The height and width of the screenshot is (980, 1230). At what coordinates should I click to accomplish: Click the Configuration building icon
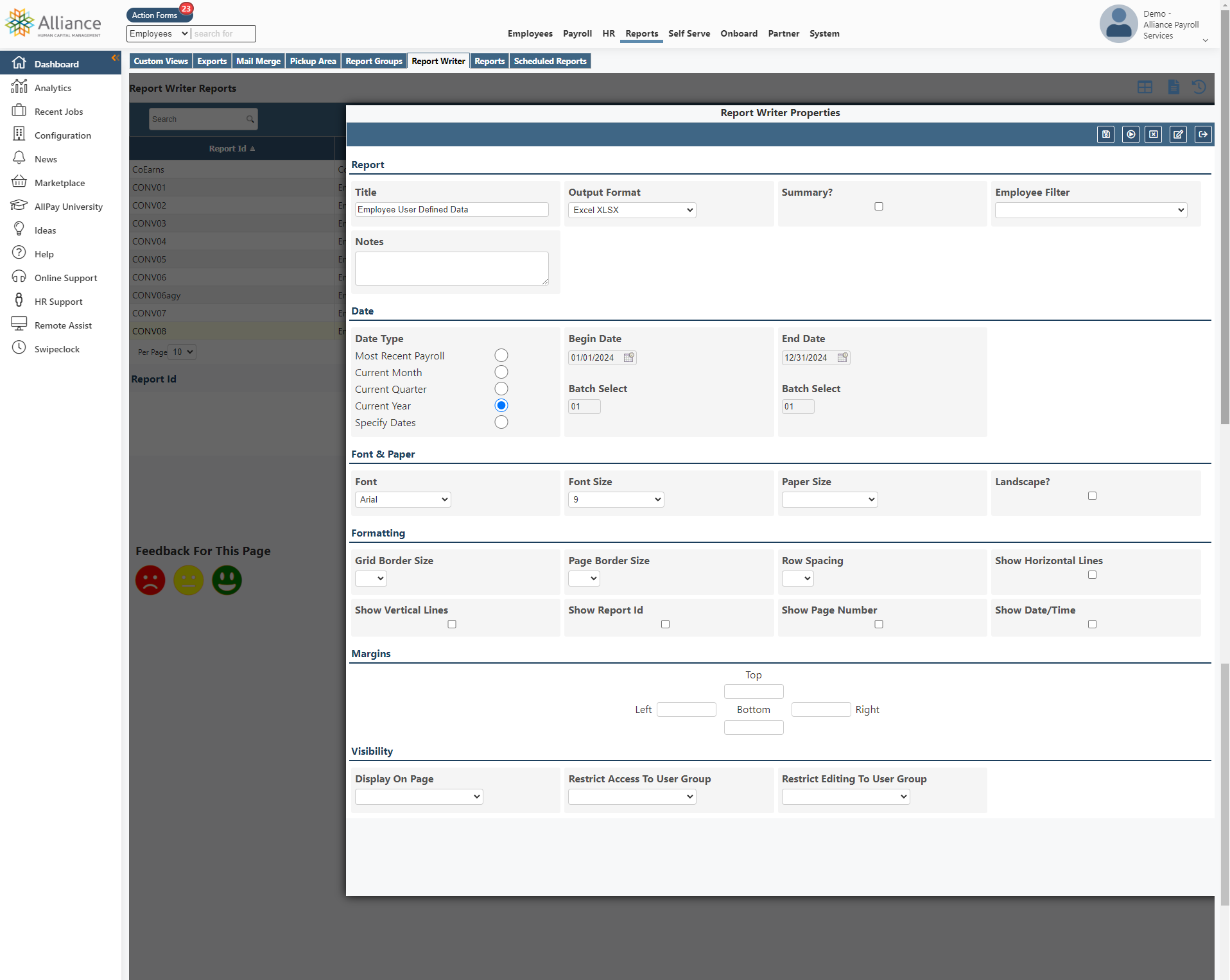coord(19,134)
